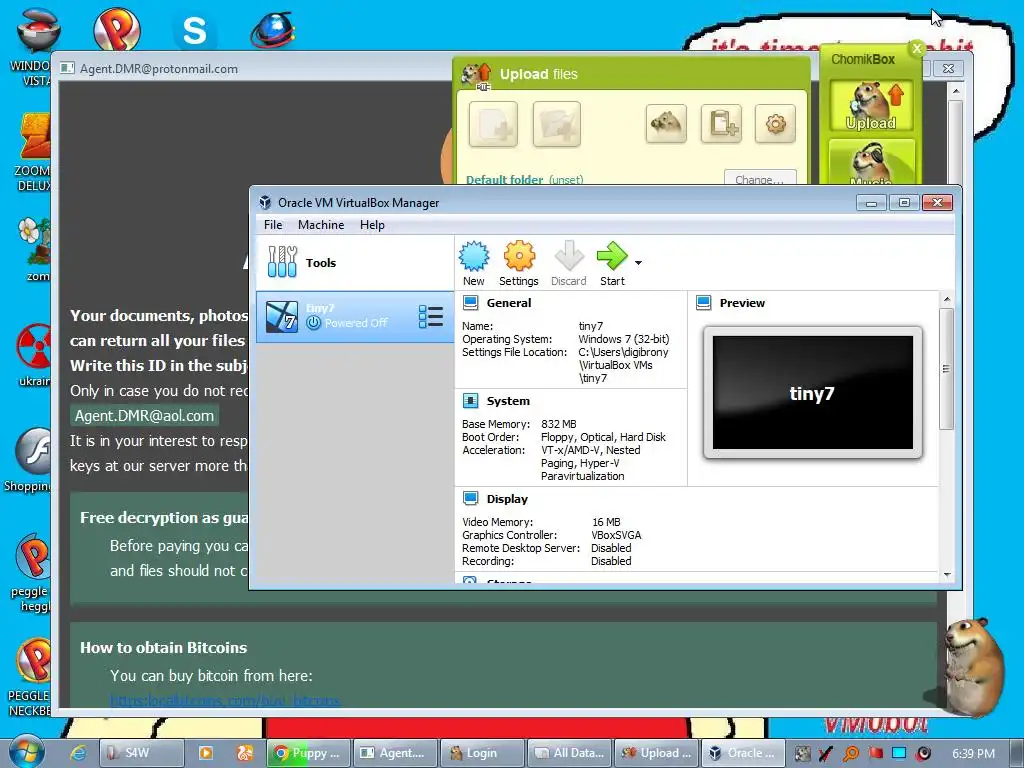Open upload settings gear in Upload files
Viewport: 1024px width, 768px height.
pos(775,123)
